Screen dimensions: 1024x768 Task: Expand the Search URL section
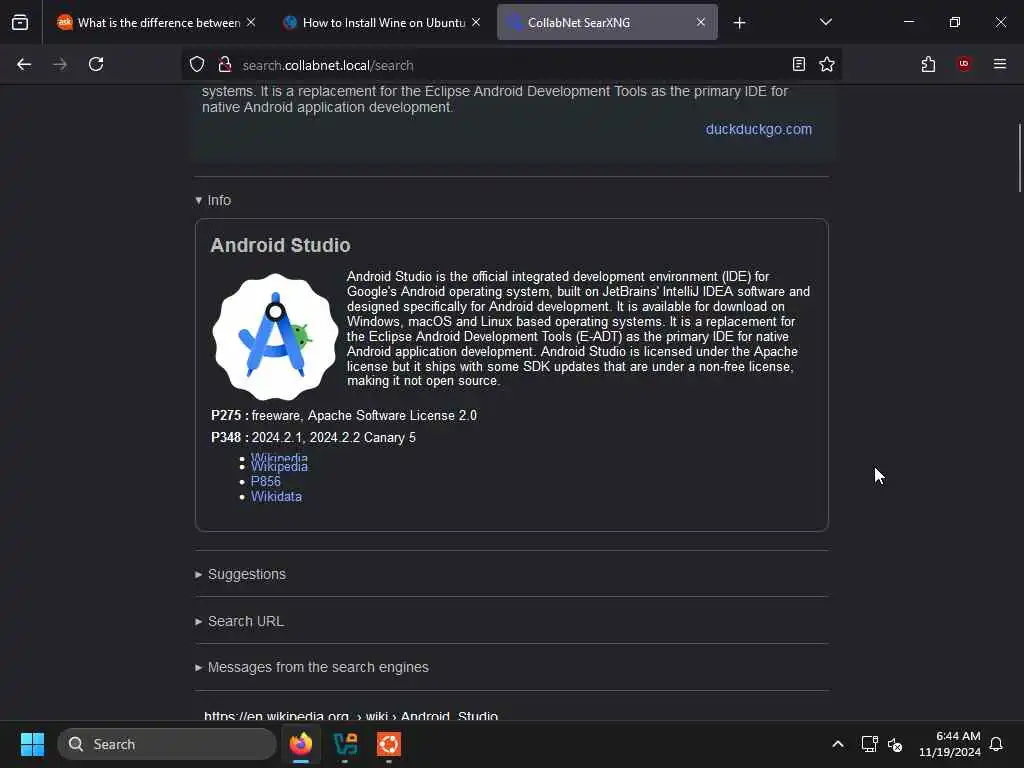[x=240, y=621]
